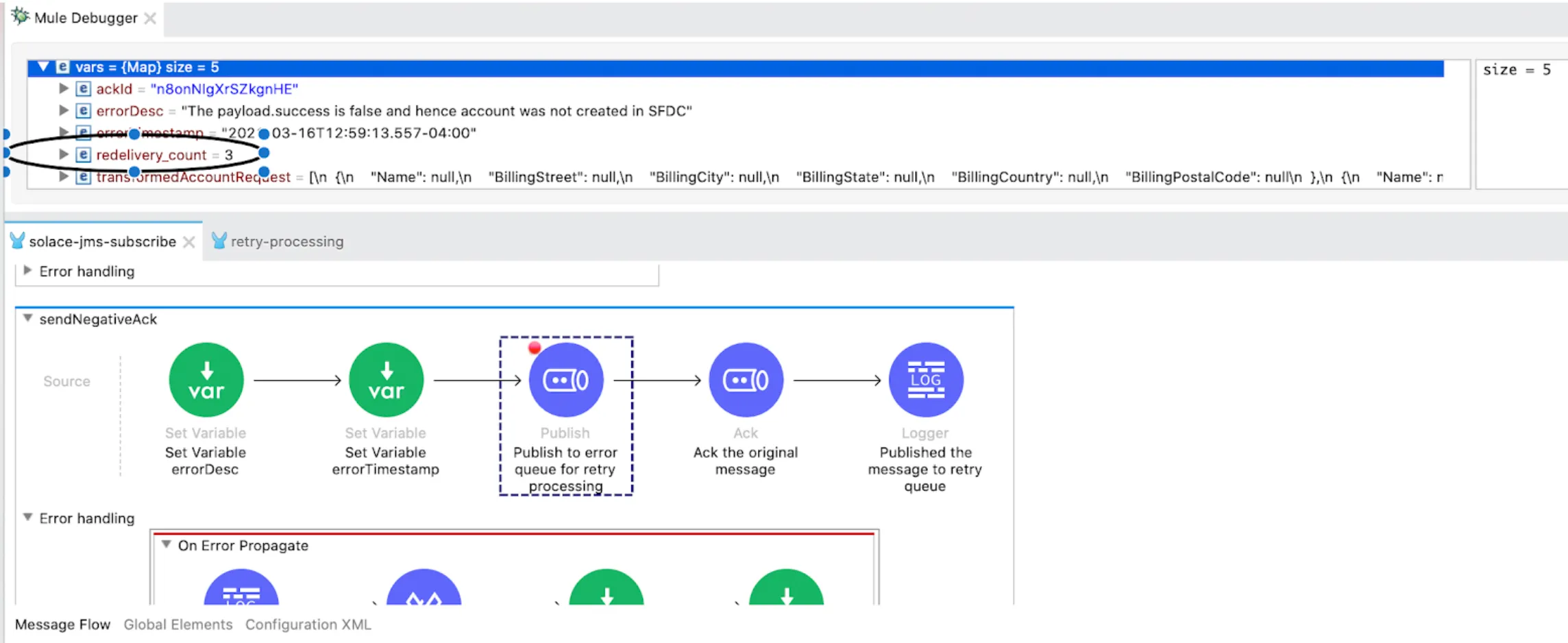Open the Global Elements view
This screenshot has width=1568, height=643.
pos(178,624)
